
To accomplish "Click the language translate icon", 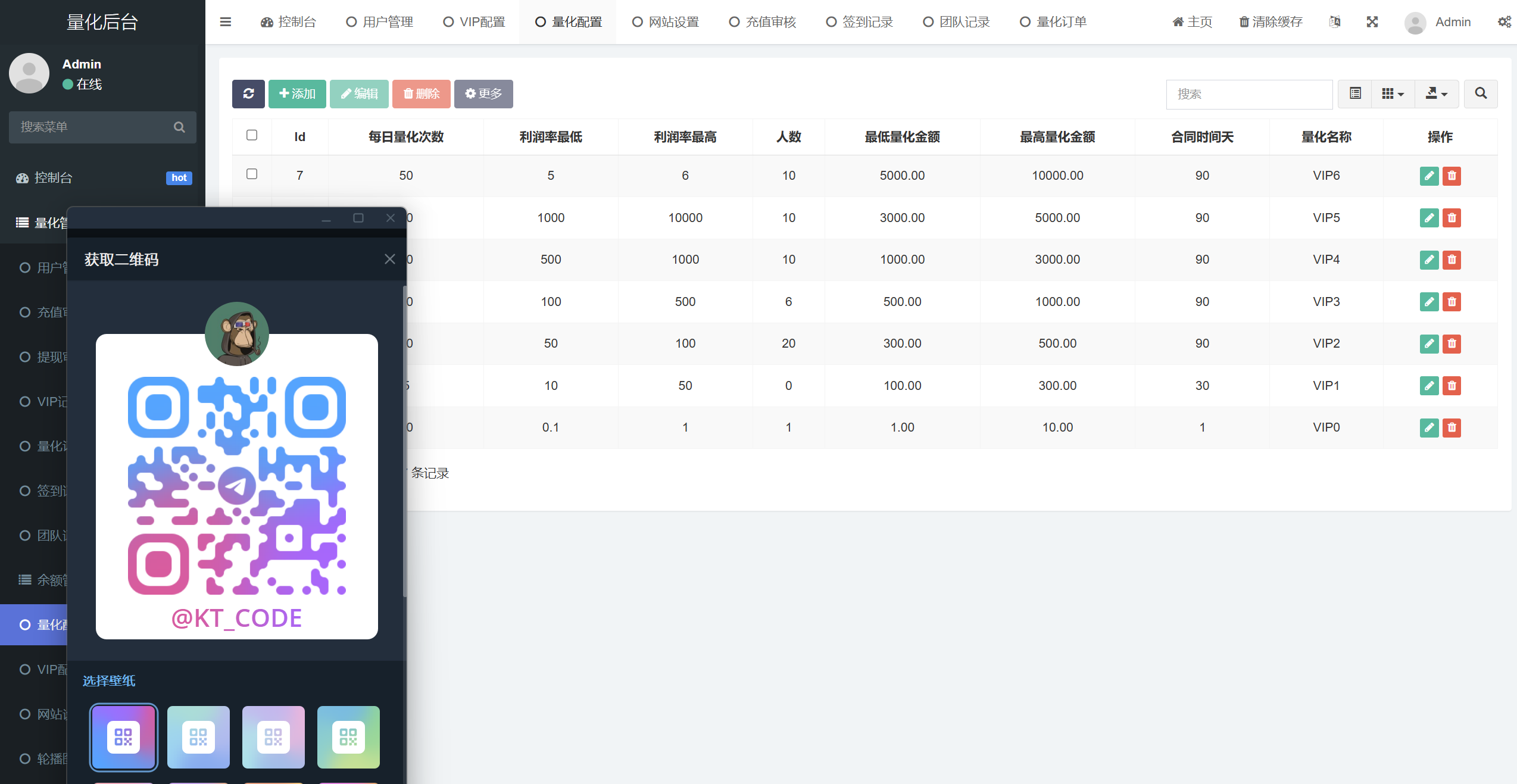I will [1335, 22].
